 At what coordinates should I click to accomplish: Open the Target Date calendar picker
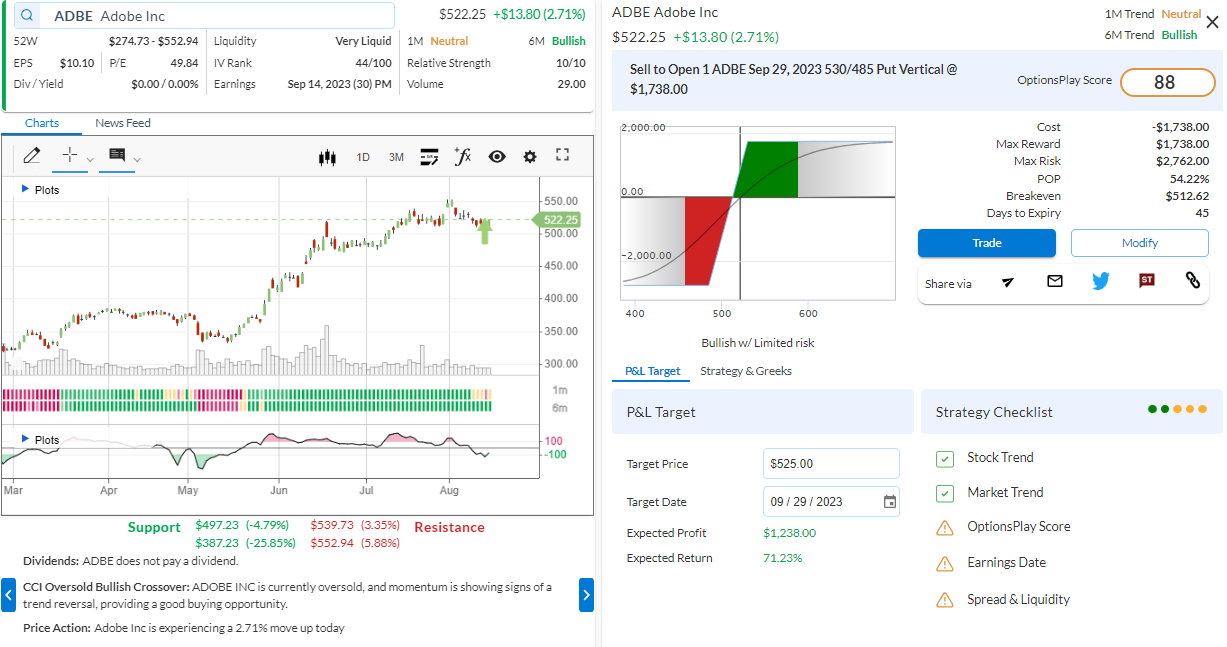[890, 502]
